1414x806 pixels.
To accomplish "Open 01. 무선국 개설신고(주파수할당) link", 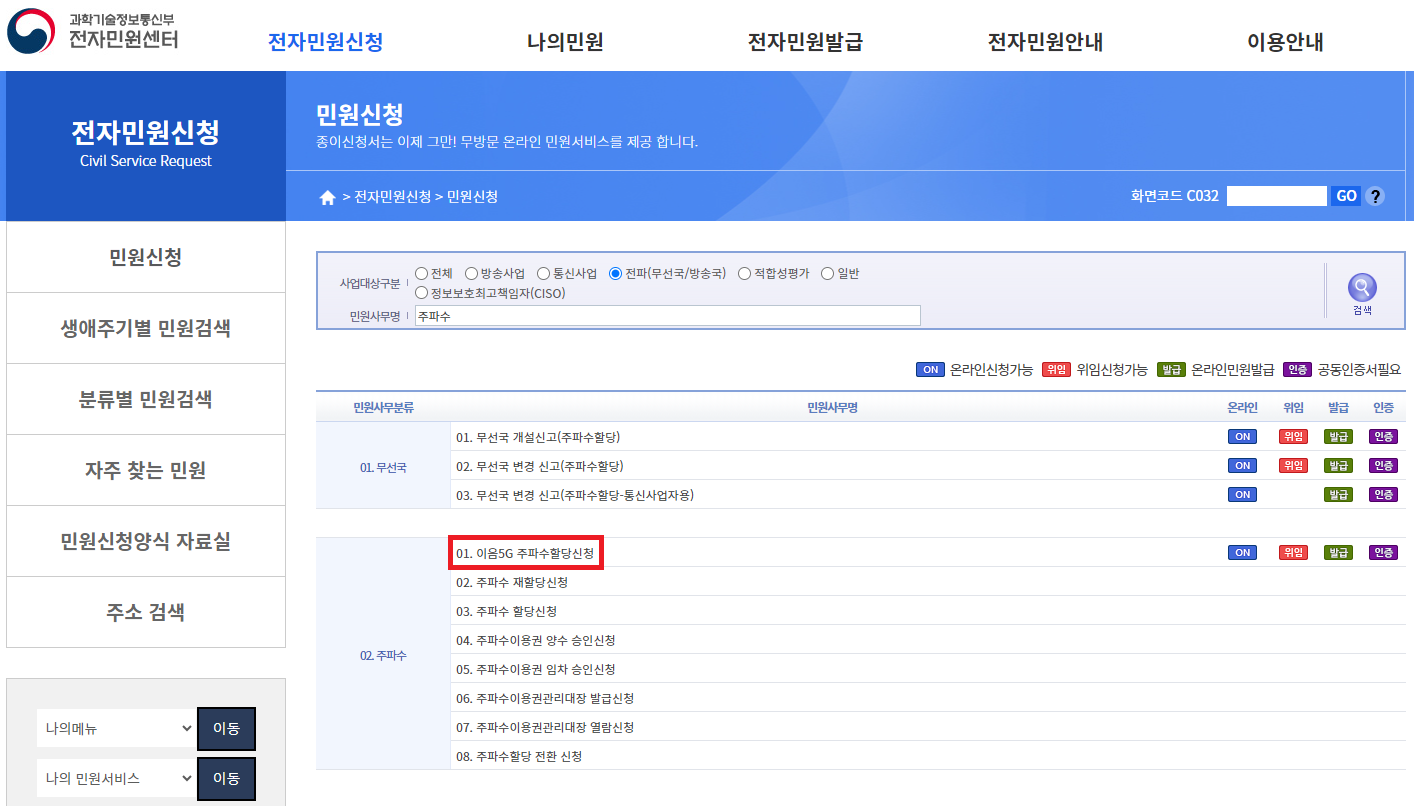I will click(539, 437).
